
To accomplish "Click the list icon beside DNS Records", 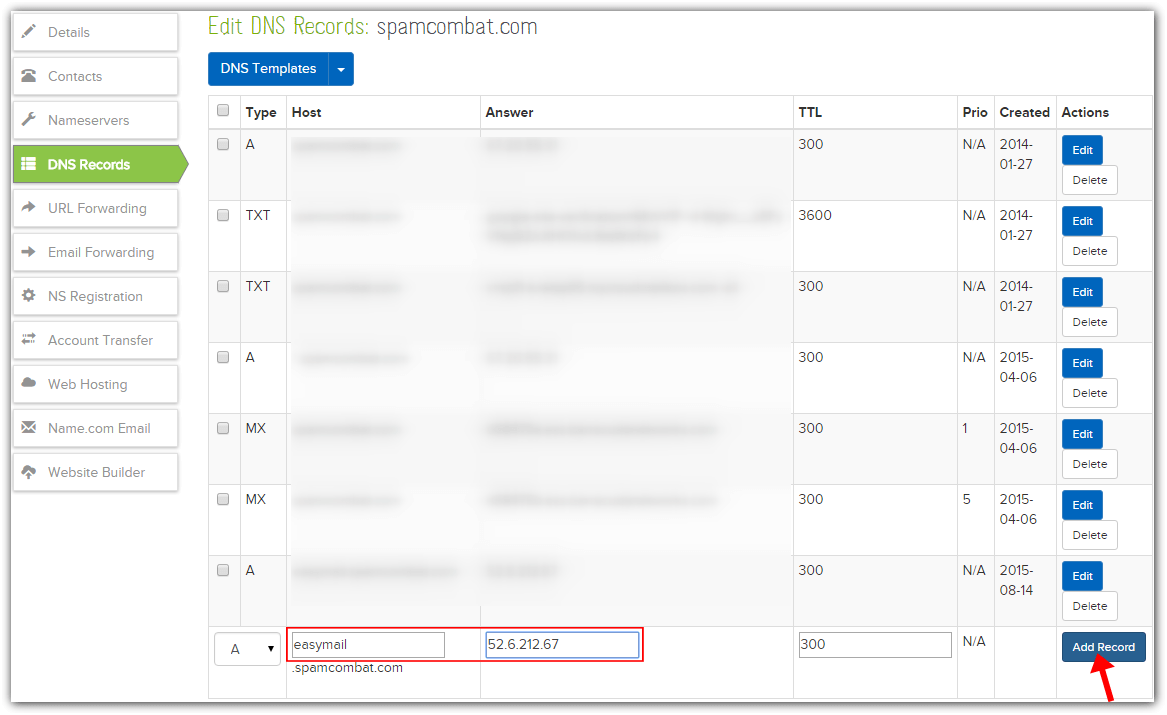I will click(28, 164).
